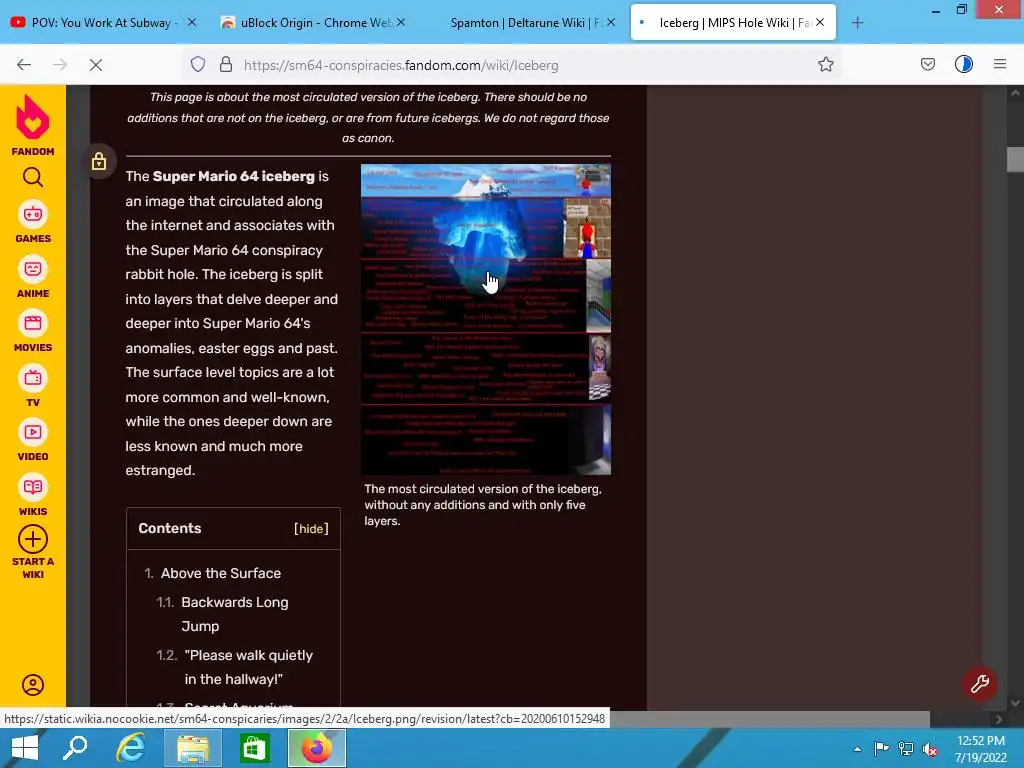1024x768 pixels.
Task: Click the page lock (protected) icon
Action: point(99,161)
